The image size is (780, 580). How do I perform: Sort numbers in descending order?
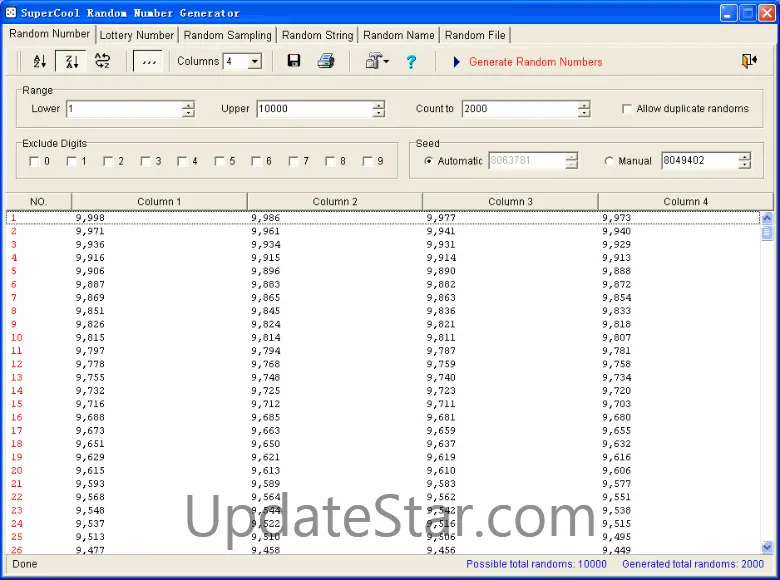72,61
